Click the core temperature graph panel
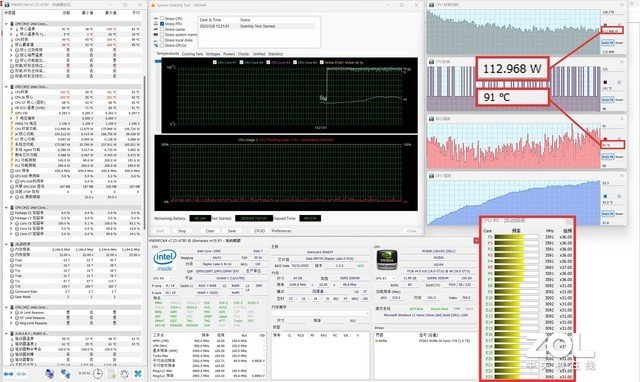Screen dimensions: 640x382 (513, 145)
